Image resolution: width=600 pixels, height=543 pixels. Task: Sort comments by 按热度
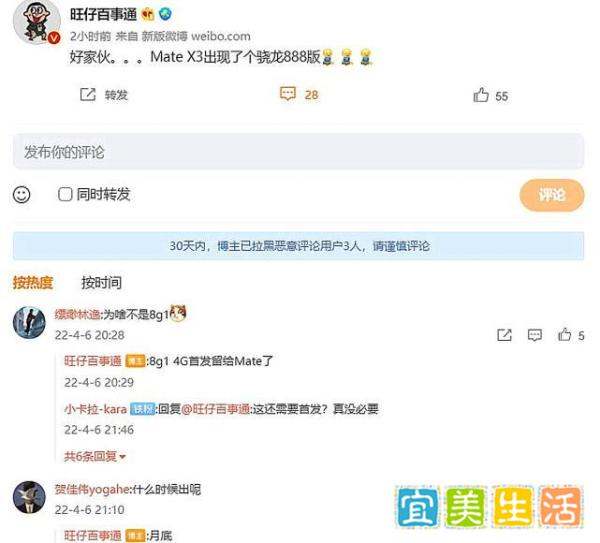pyautogui.click(x=33, y=283)
